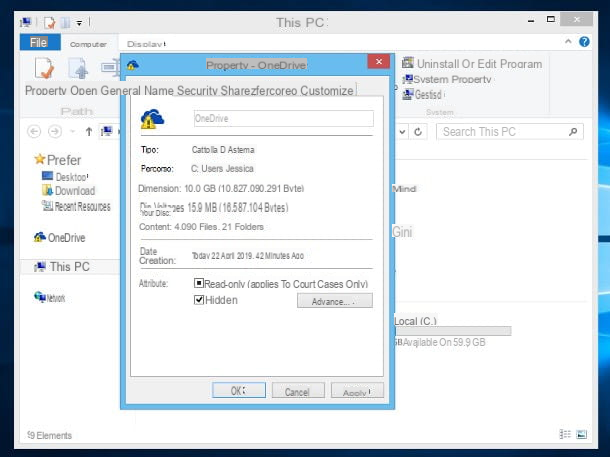610x457 pixels.
Task: Click the Properties checkmark icon in ribbon
Action: coord(44,68)
